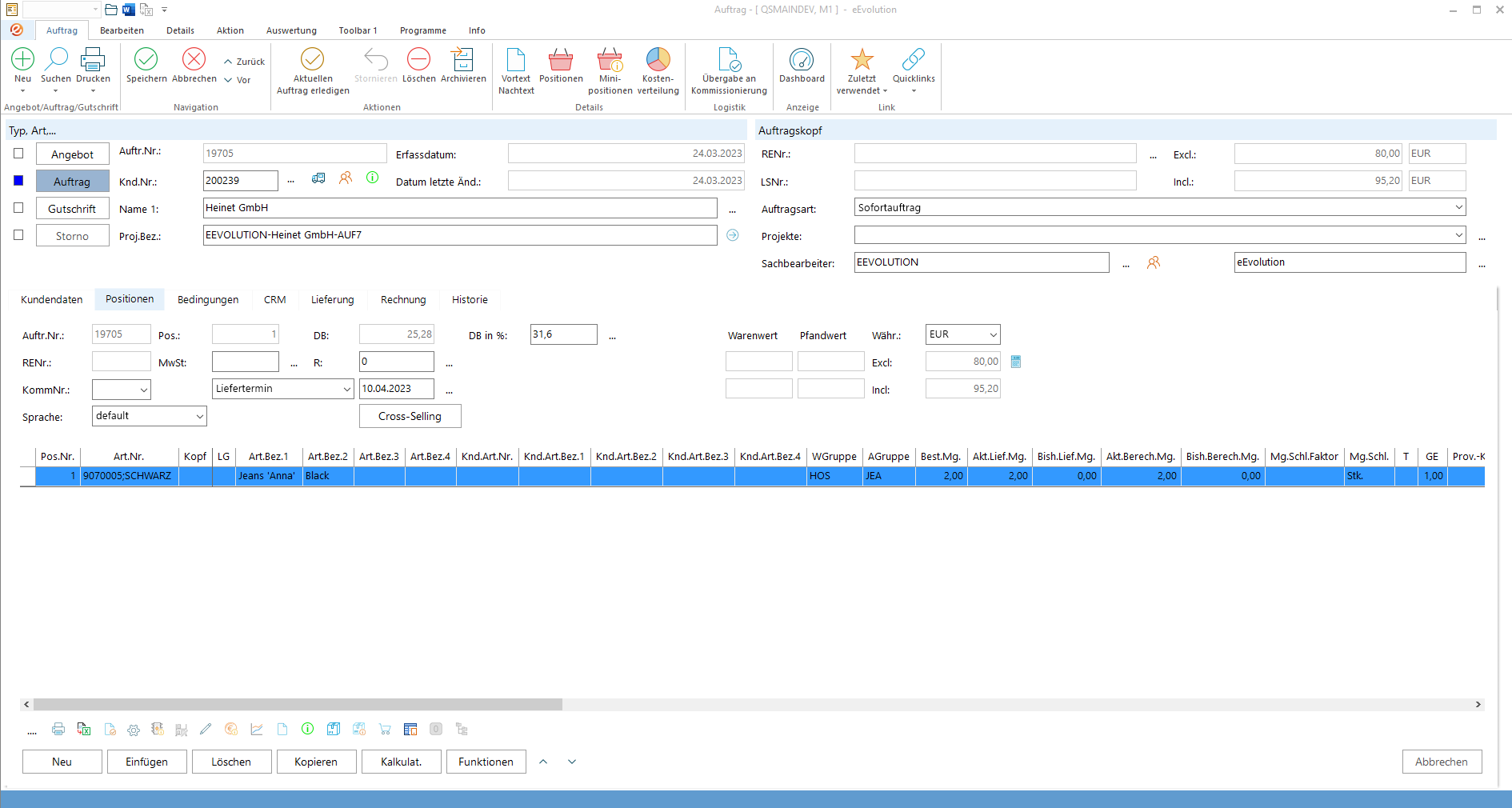Image resolution: width=1512 pixels, height=808 pixels.
Task: Click the Neu plus icon in the ribbon
Action: point(22,59)
